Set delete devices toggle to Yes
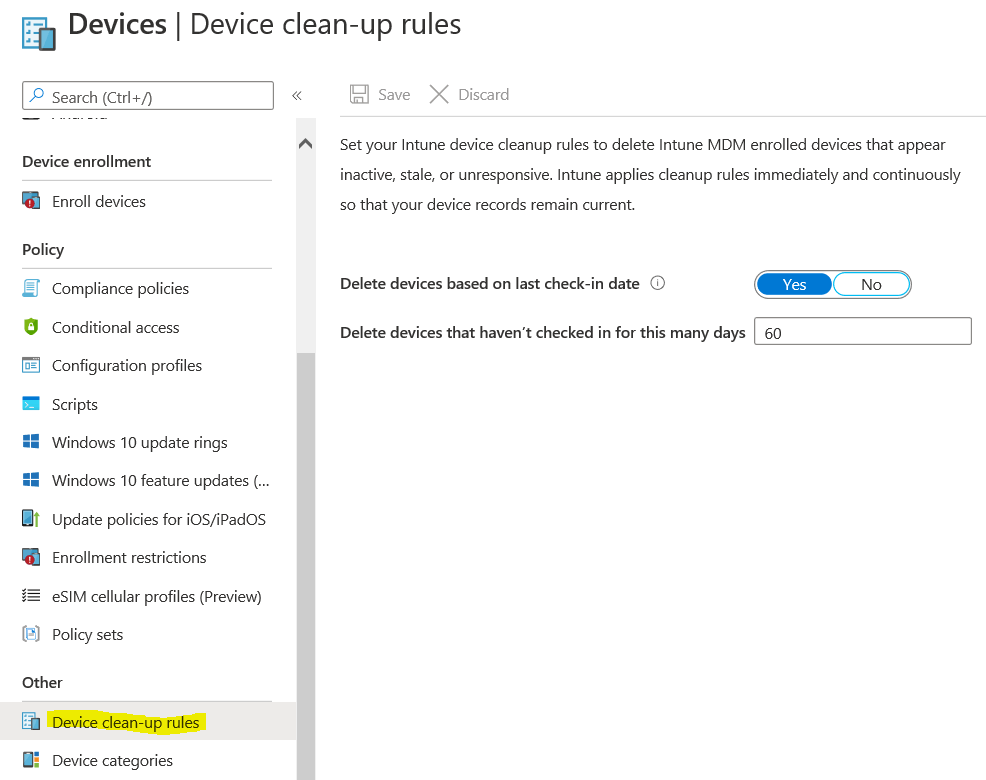 794,284
